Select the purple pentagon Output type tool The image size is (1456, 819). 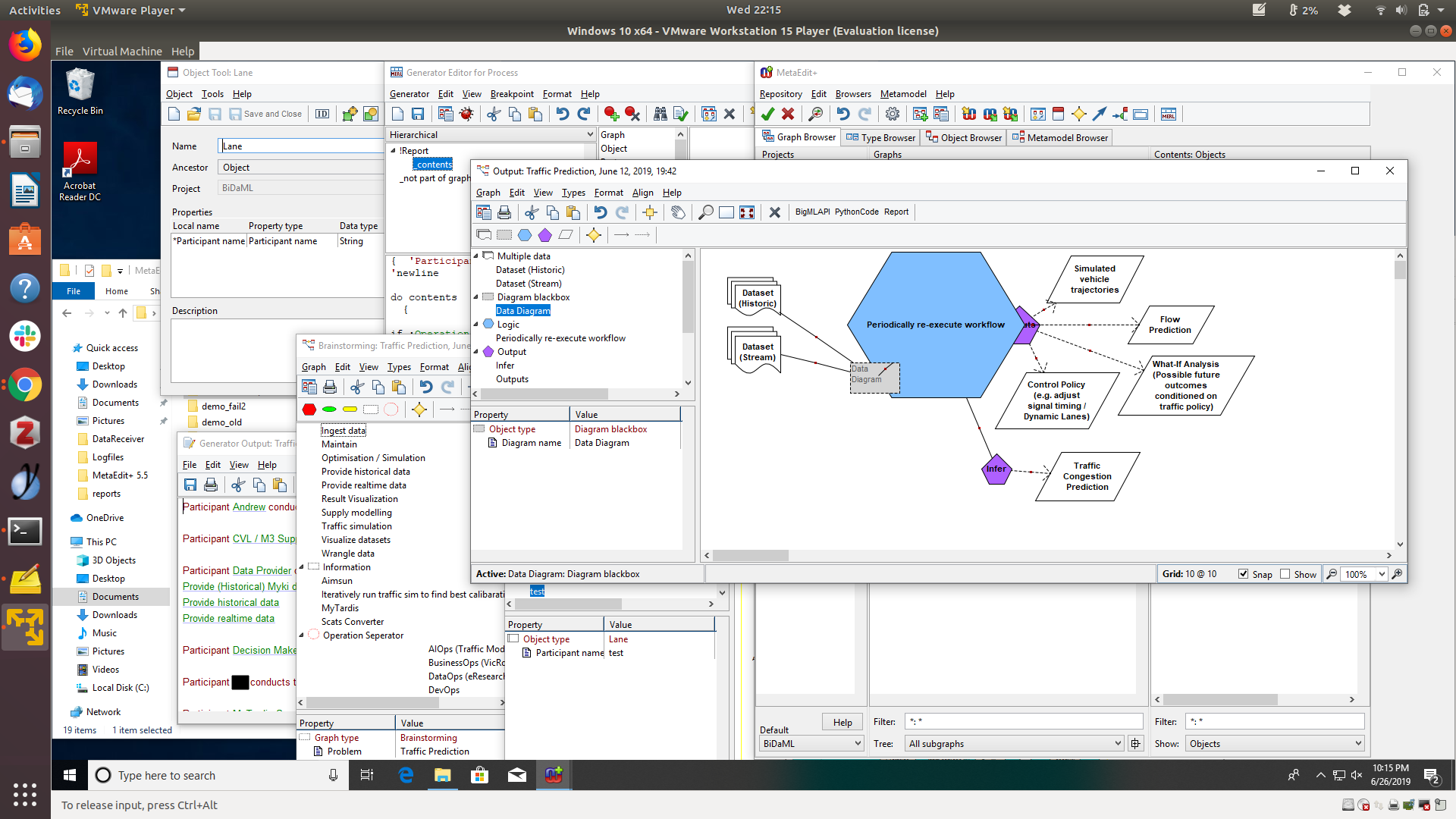click(x=545, y=235)
